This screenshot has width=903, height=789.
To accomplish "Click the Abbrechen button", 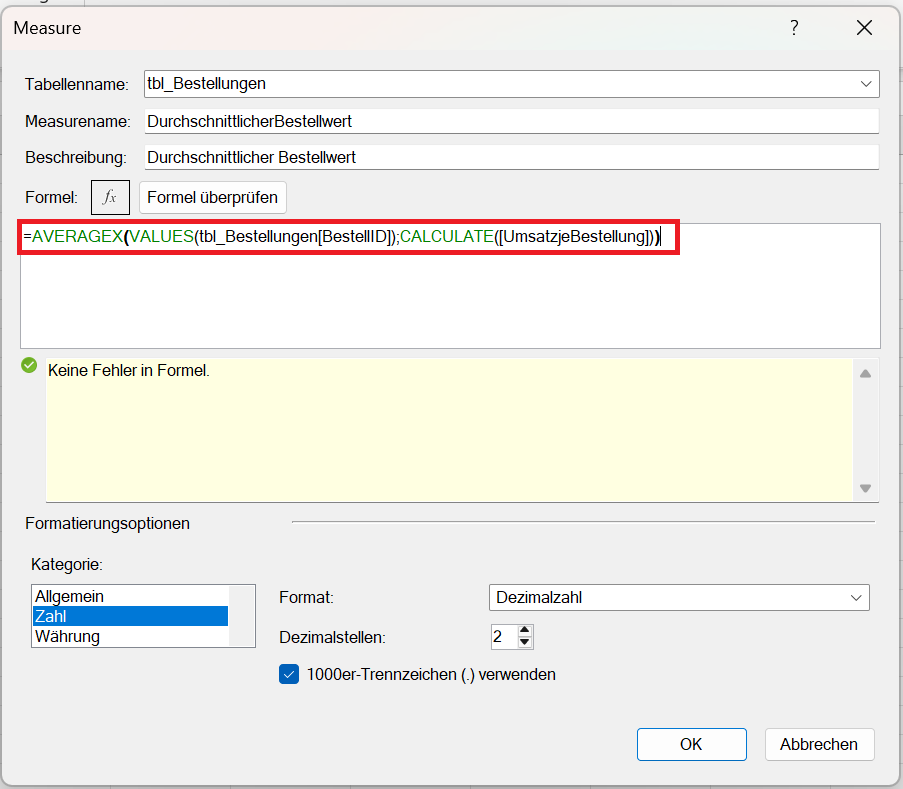I will coord(819,744).
